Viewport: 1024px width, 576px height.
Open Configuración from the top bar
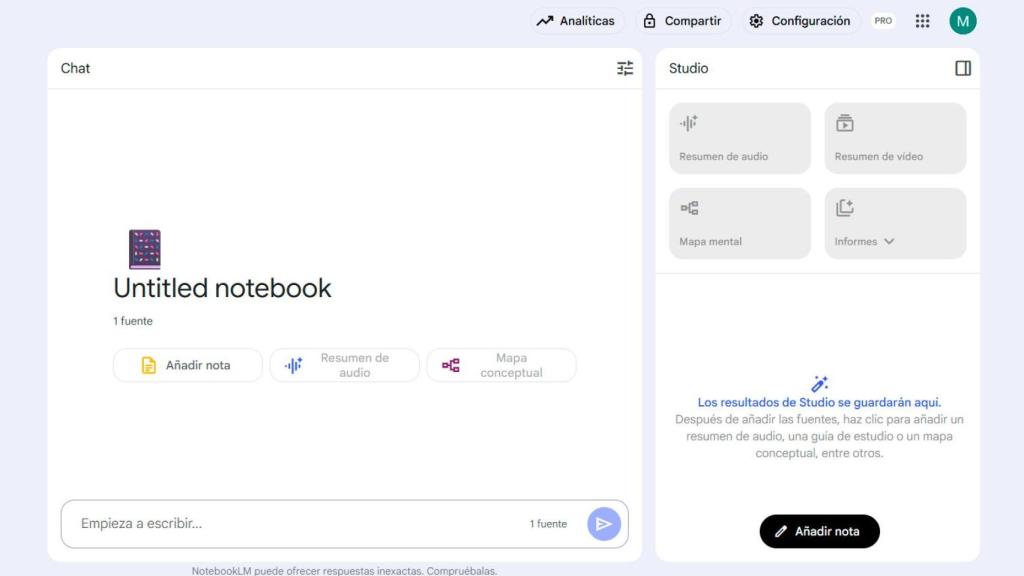(x=800, y=19)
